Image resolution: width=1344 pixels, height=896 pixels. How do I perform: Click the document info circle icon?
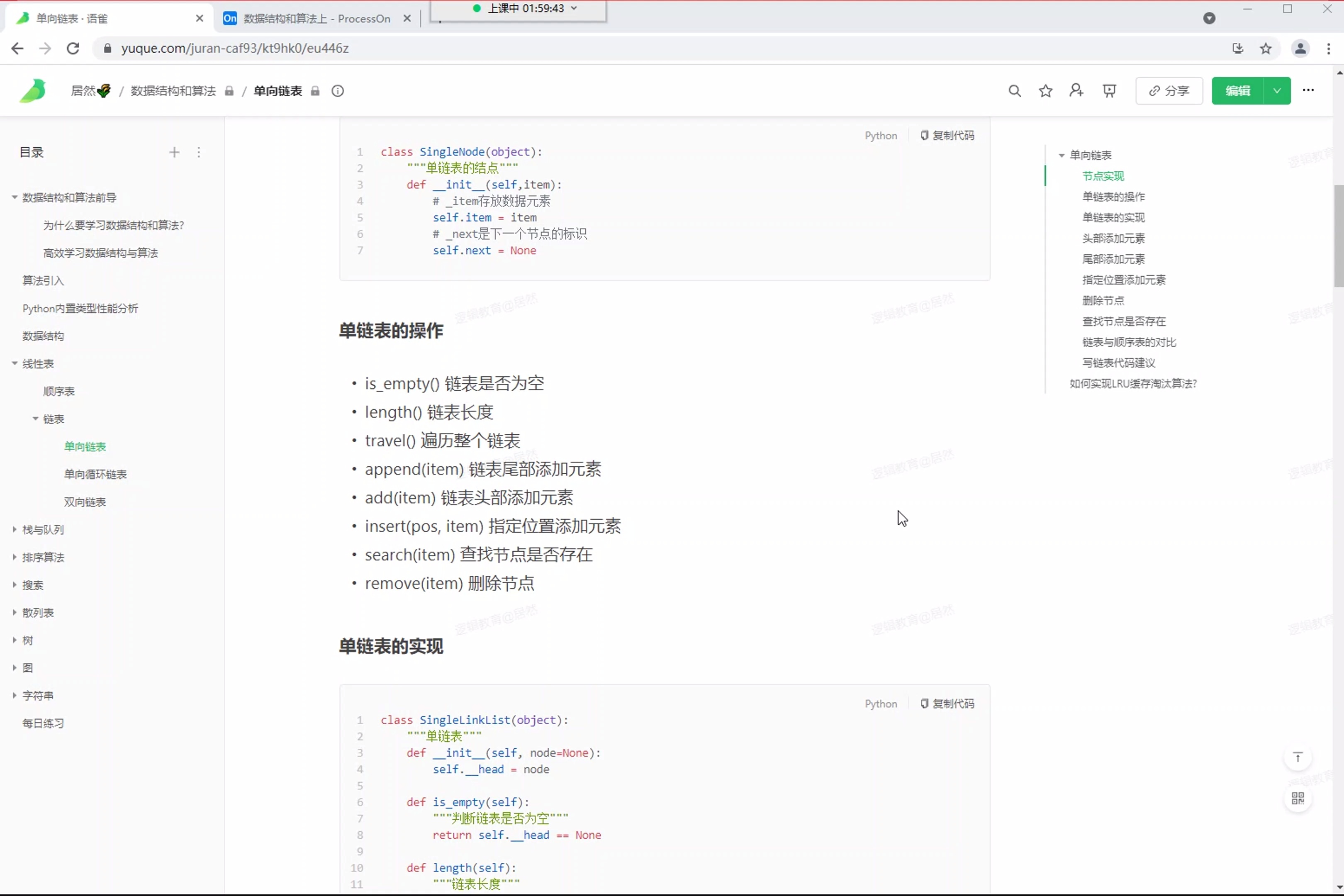click(338, 91)
